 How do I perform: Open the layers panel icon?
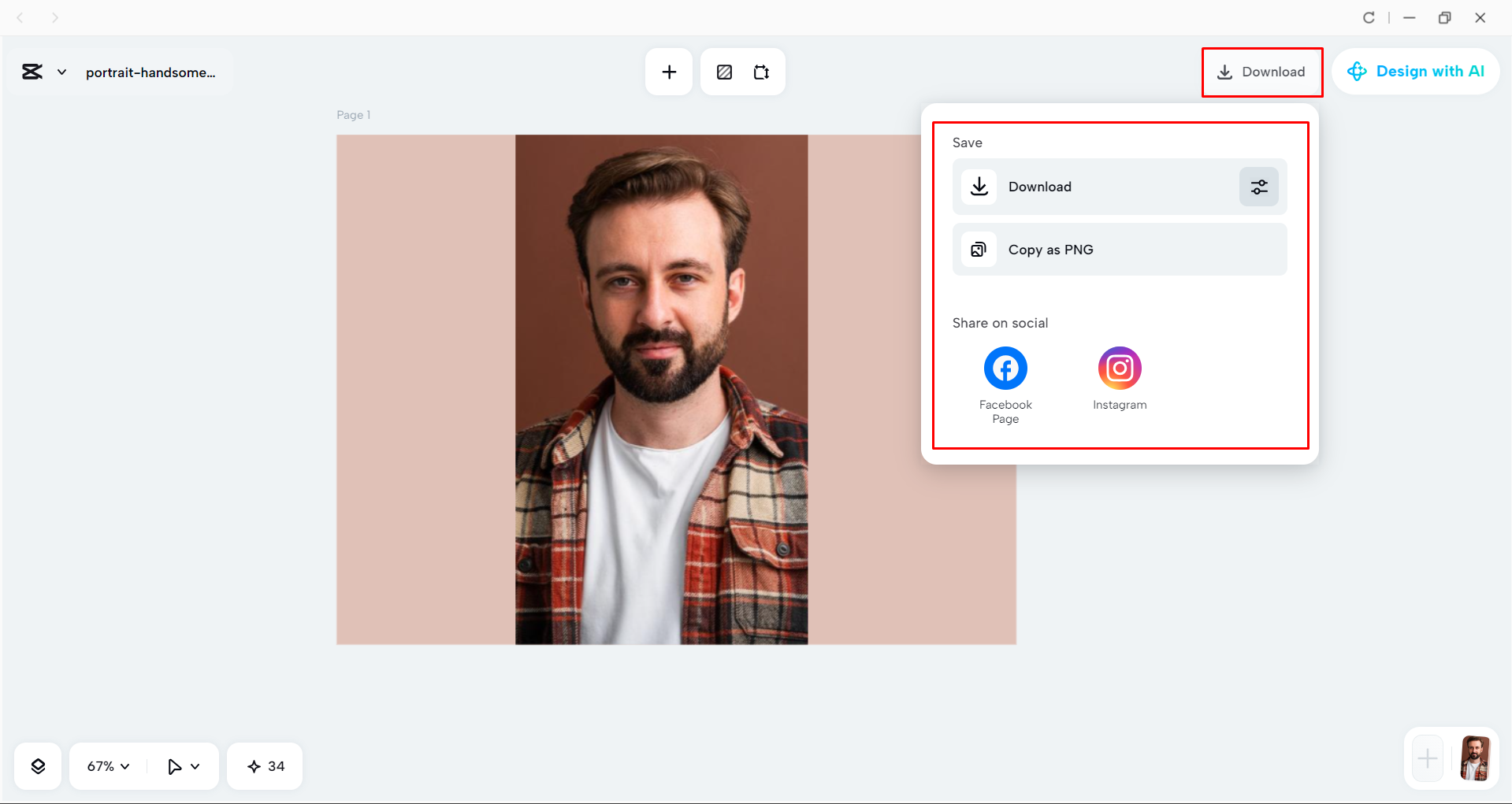tap(37, 765)
